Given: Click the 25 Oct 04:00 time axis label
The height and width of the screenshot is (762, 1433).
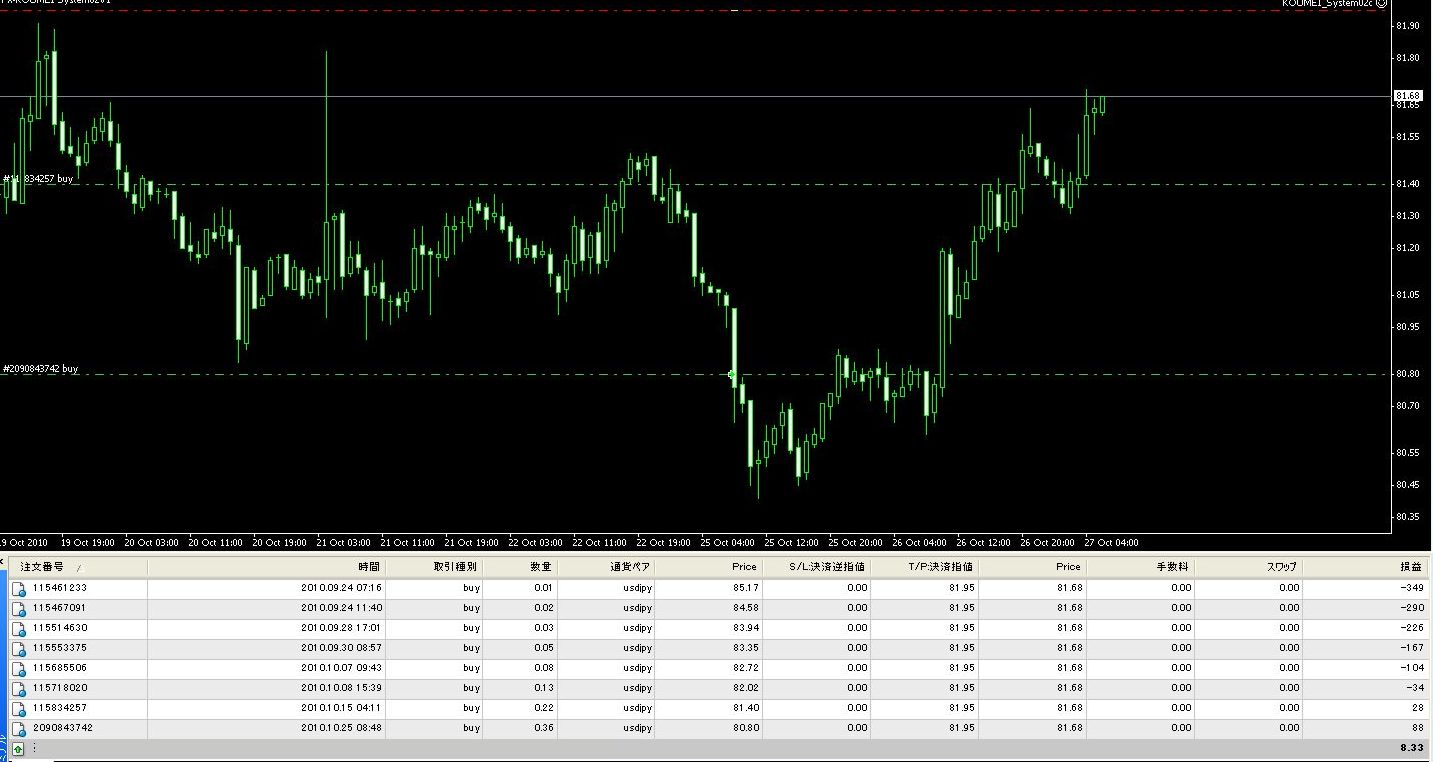Looking at the screenshot, I should 729,543.
